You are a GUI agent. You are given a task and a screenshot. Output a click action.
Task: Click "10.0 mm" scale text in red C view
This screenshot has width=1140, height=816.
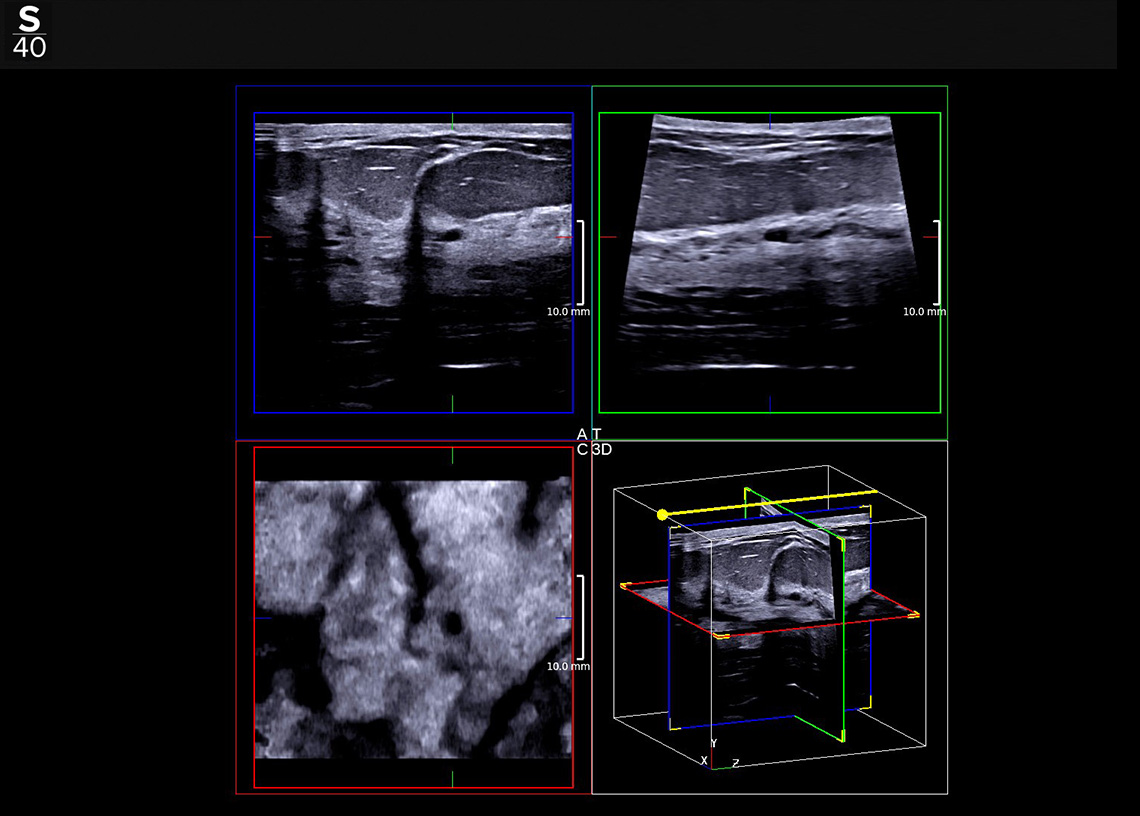click(568, 666)
